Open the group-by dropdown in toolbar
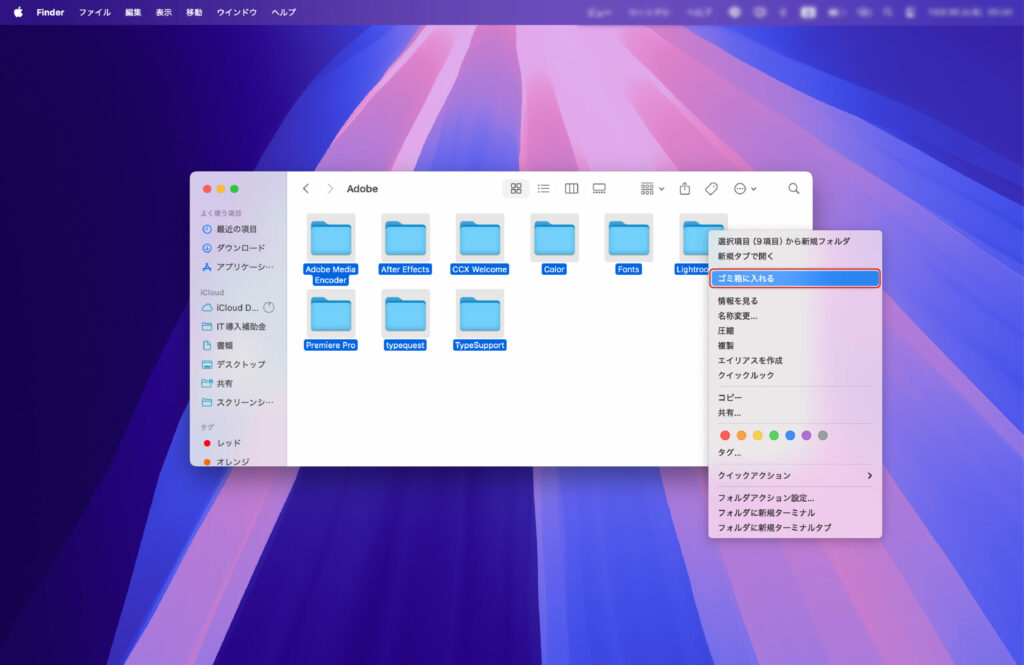The width and height of the screenshot is (1024, 665). [x=652, y=188]
